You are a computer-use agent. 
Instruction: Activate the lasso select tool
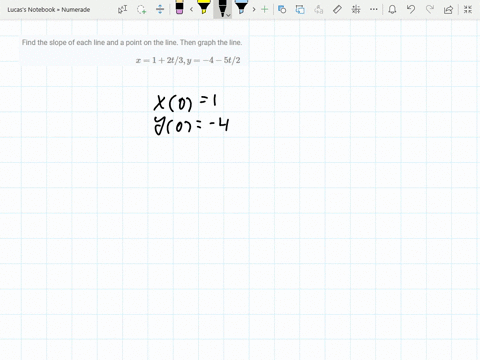pos(142,9)
